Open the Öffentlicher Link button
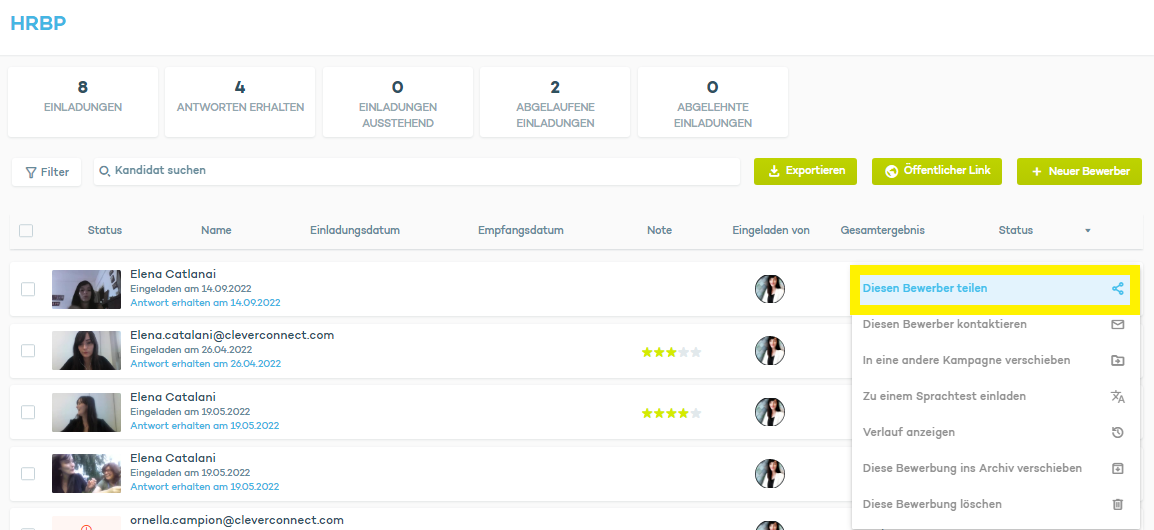This screenshot has height=530, width=1154. click(x=936, y=171)
